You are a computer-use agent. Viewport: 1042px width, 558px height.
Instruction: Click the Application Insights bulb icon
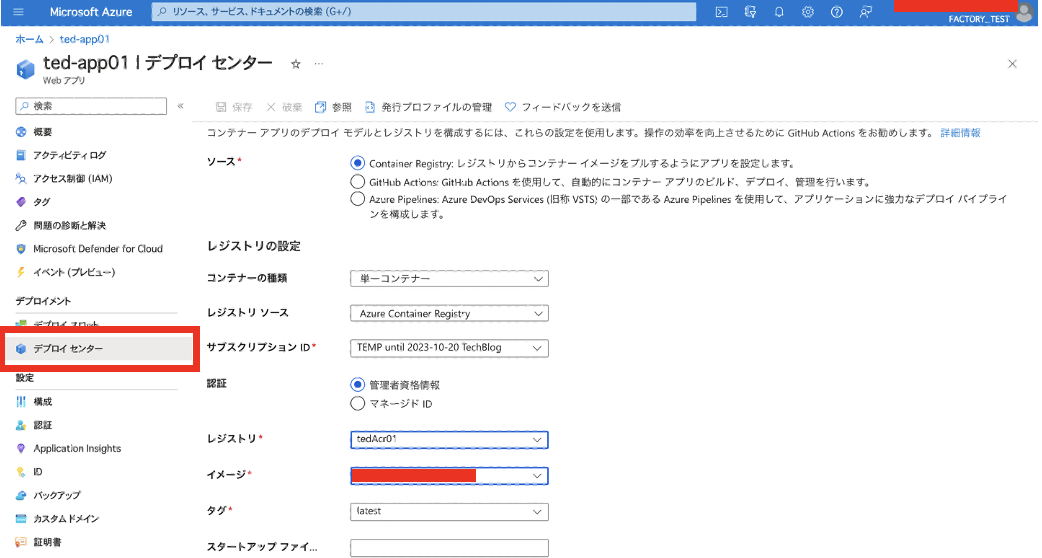(21, 448)
